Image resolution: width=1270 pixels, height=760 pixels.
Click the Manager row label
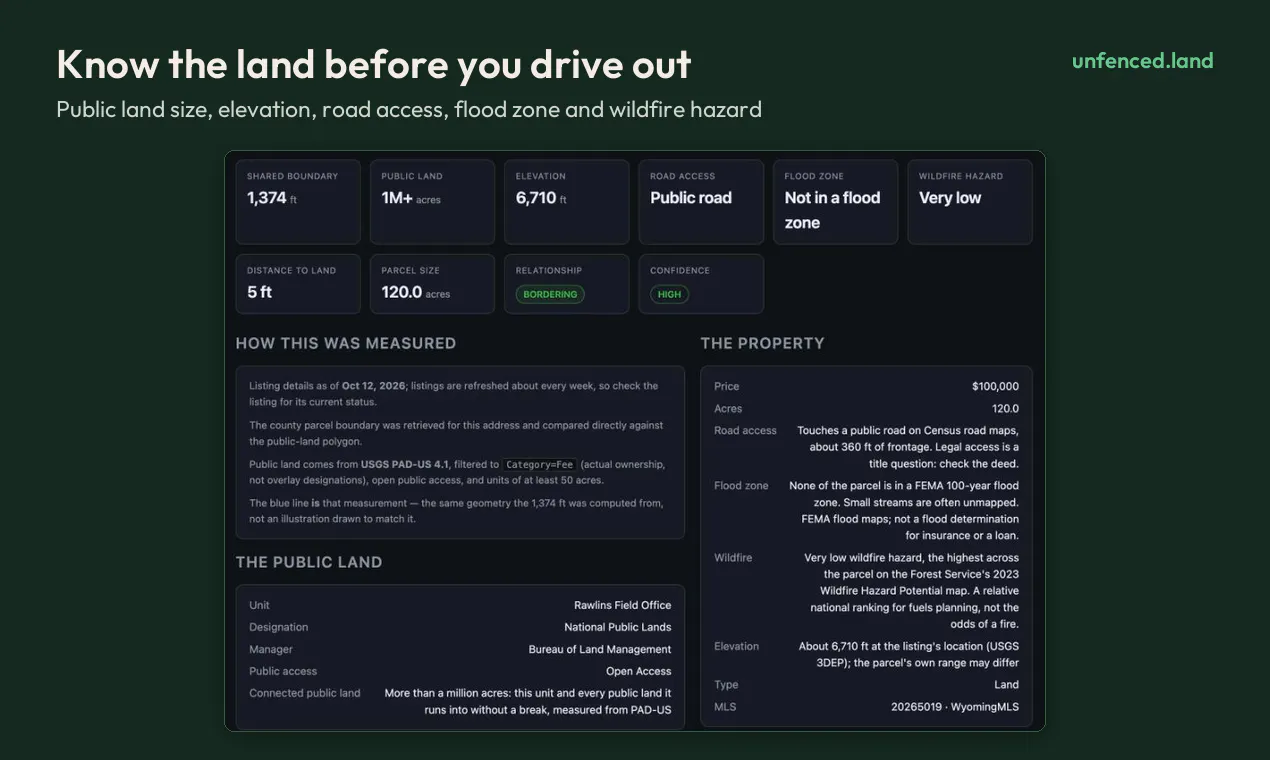pyautogui.click(x=271, y=649)
